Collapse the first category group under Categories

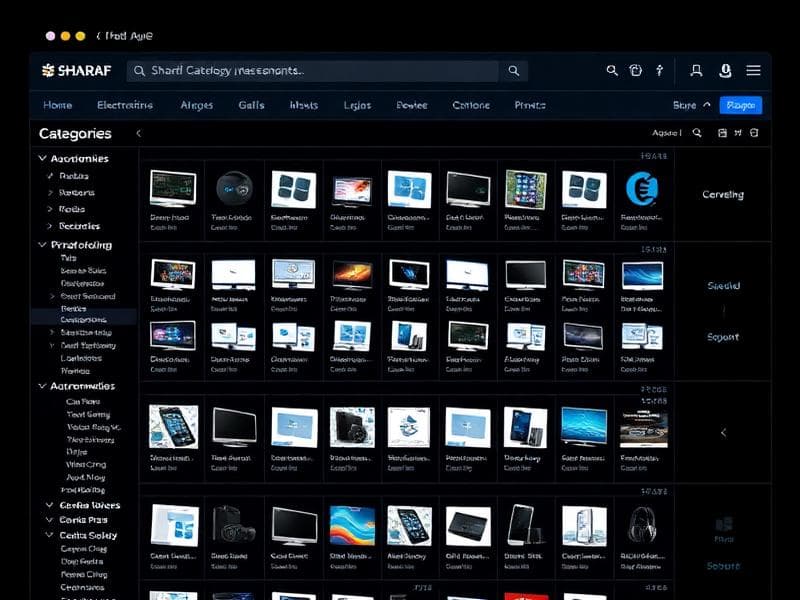coord(43,159)
